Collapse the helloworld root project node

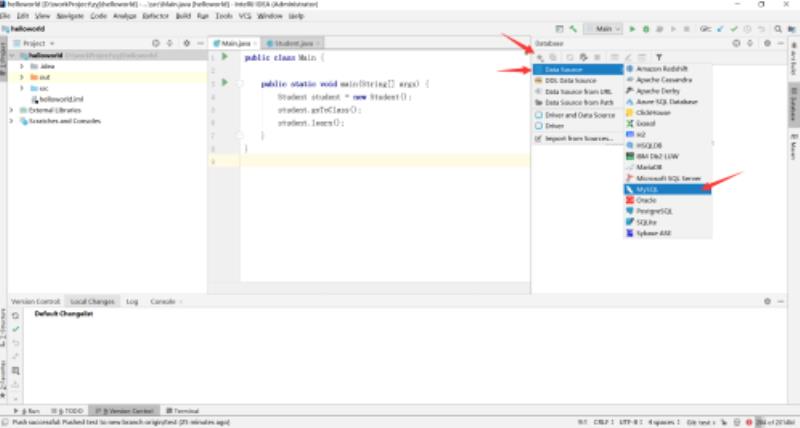tap(12, 55)
